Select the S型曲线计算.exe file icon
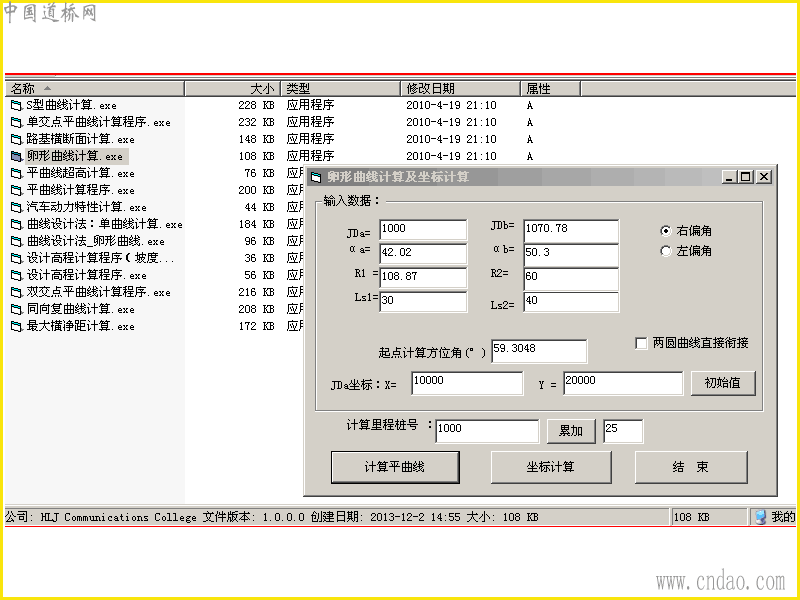Image resolution: width=800 pixels, height=600 pixels. coord(17,106)
